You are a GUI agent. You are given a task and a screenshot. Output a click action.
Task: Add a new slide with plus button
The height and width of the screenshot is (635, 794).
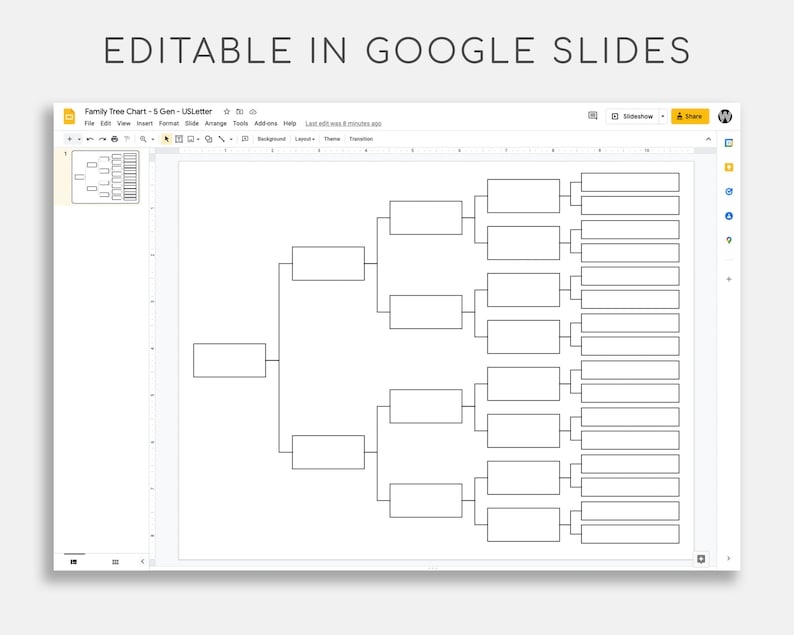click(x=69, y=139)
